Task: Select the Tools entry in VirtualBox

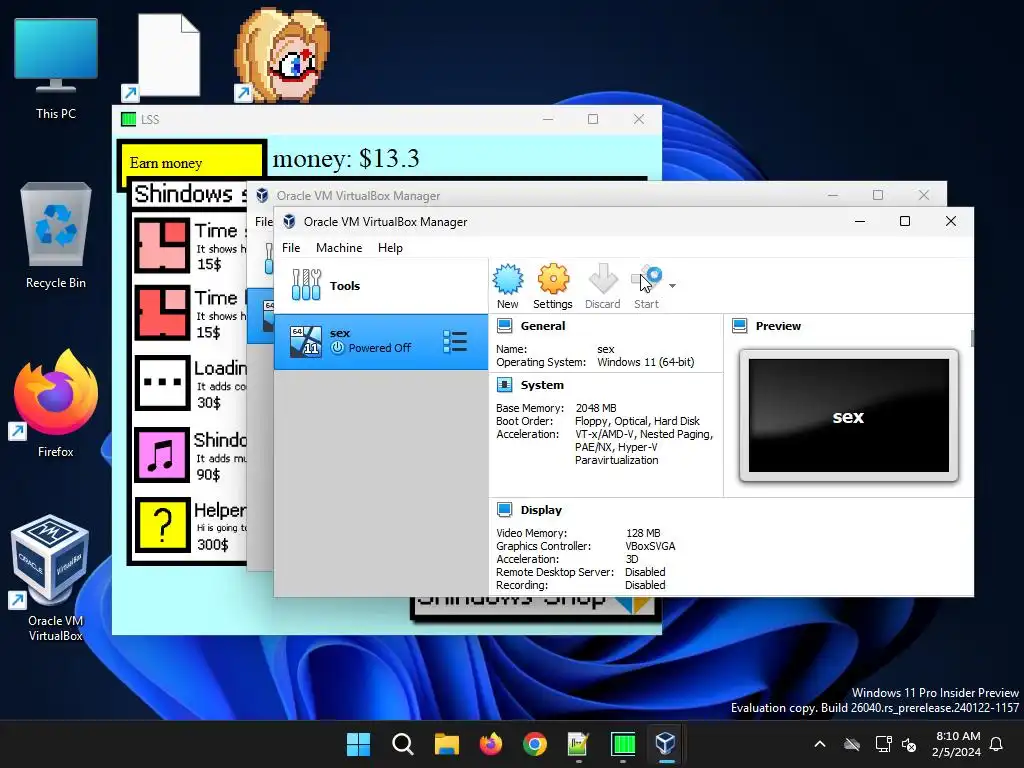Action: [381, 285]
